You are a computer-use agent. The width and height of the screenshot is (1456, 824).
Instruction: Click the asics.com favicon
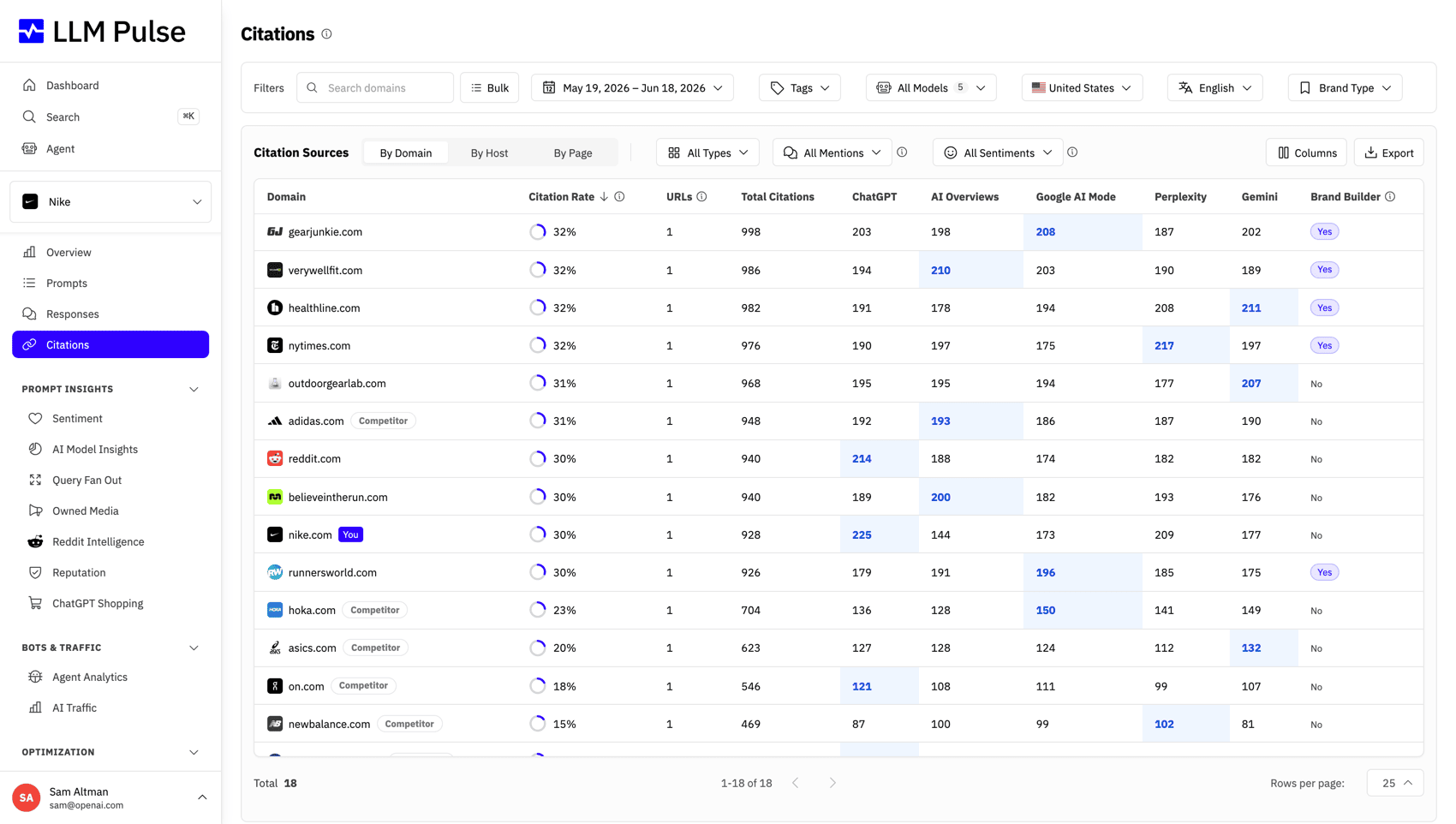pos(275,648)
